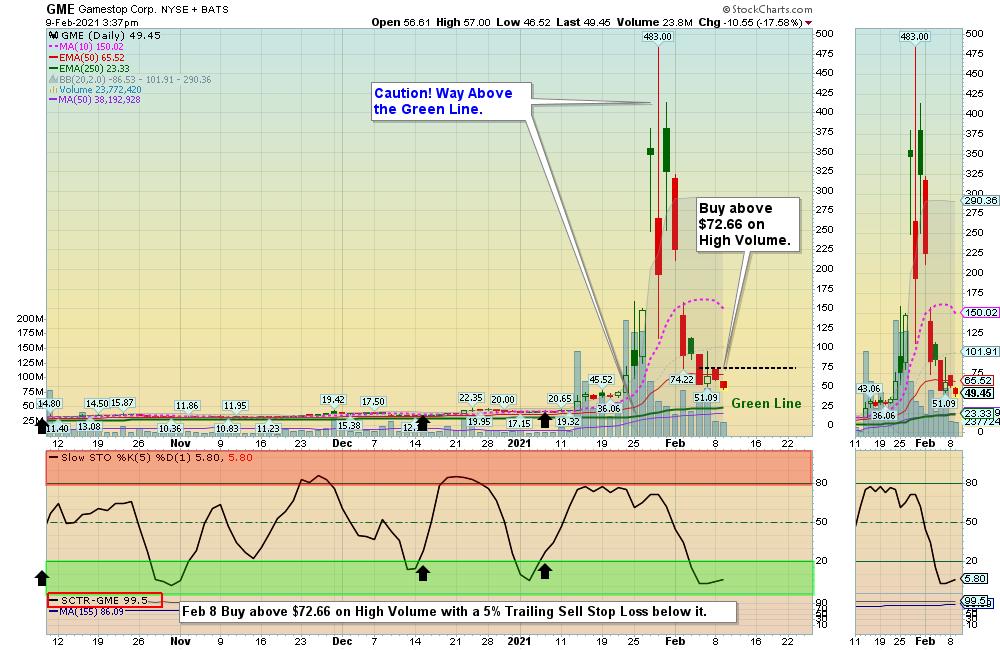Click the Slow STO %K red line icon

click(53, 458)
